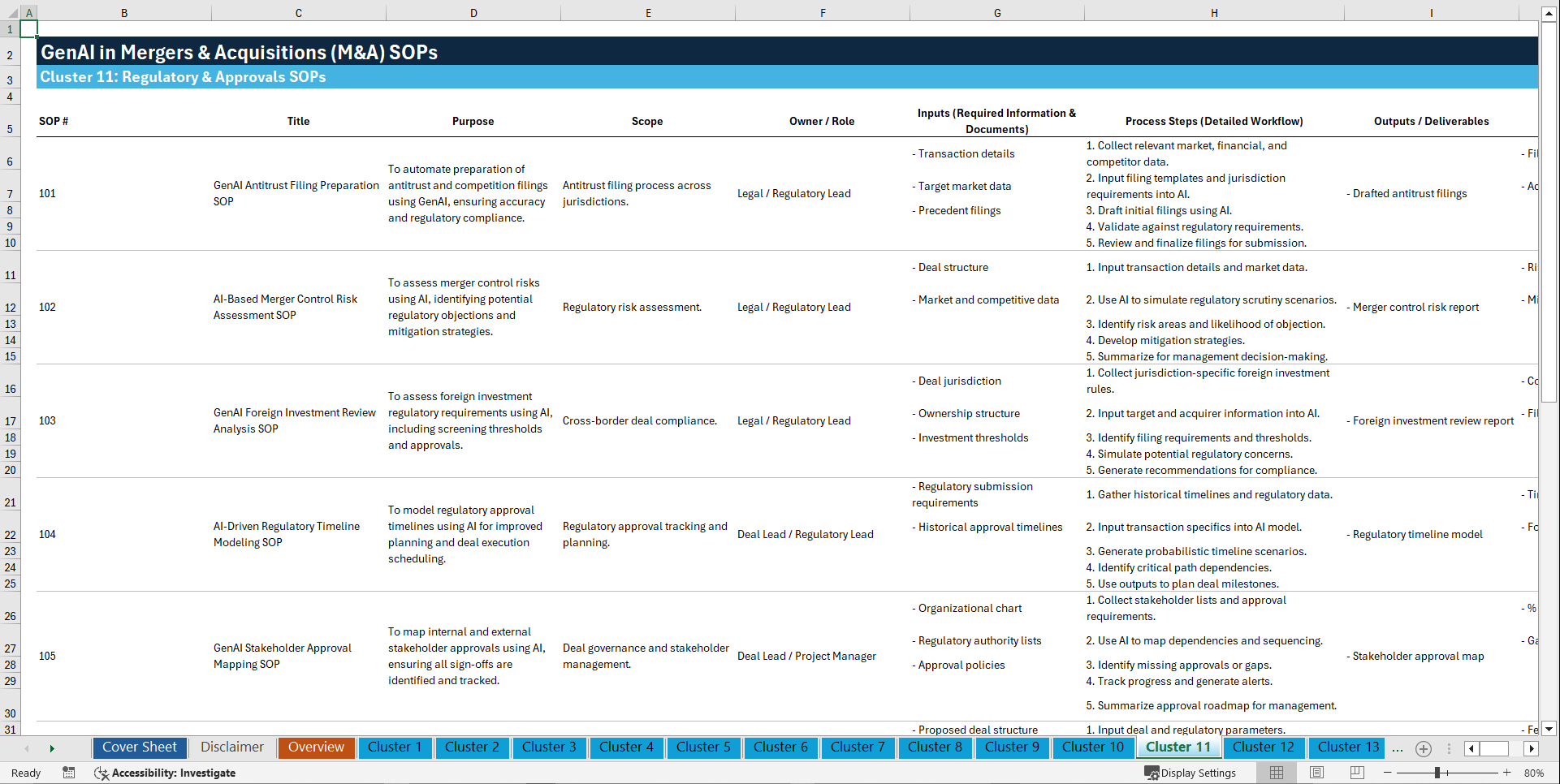Open the Disclaimer sheet tab
The height and width of the screenshot is (784, 1560).
tap(231, 747)
